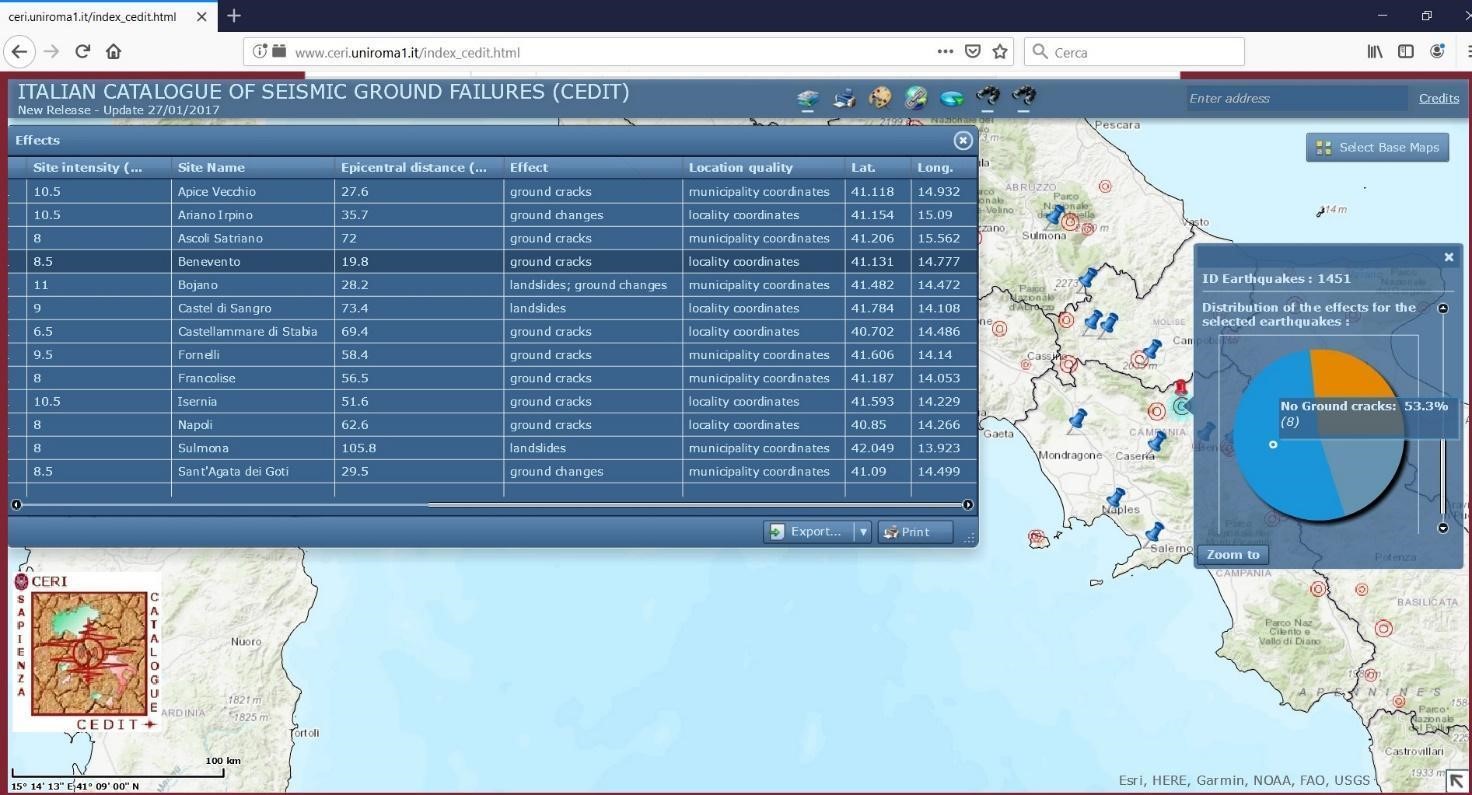Open the layers stack tool in header

tap(808, 98)
